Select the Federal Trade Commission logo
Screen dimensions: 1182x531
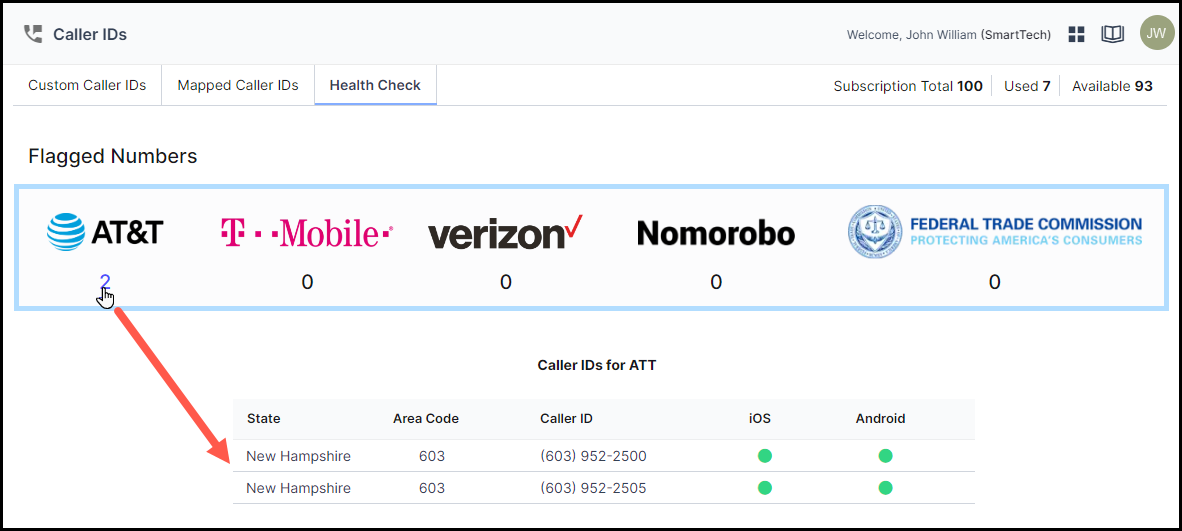click(x=994, y=232)
